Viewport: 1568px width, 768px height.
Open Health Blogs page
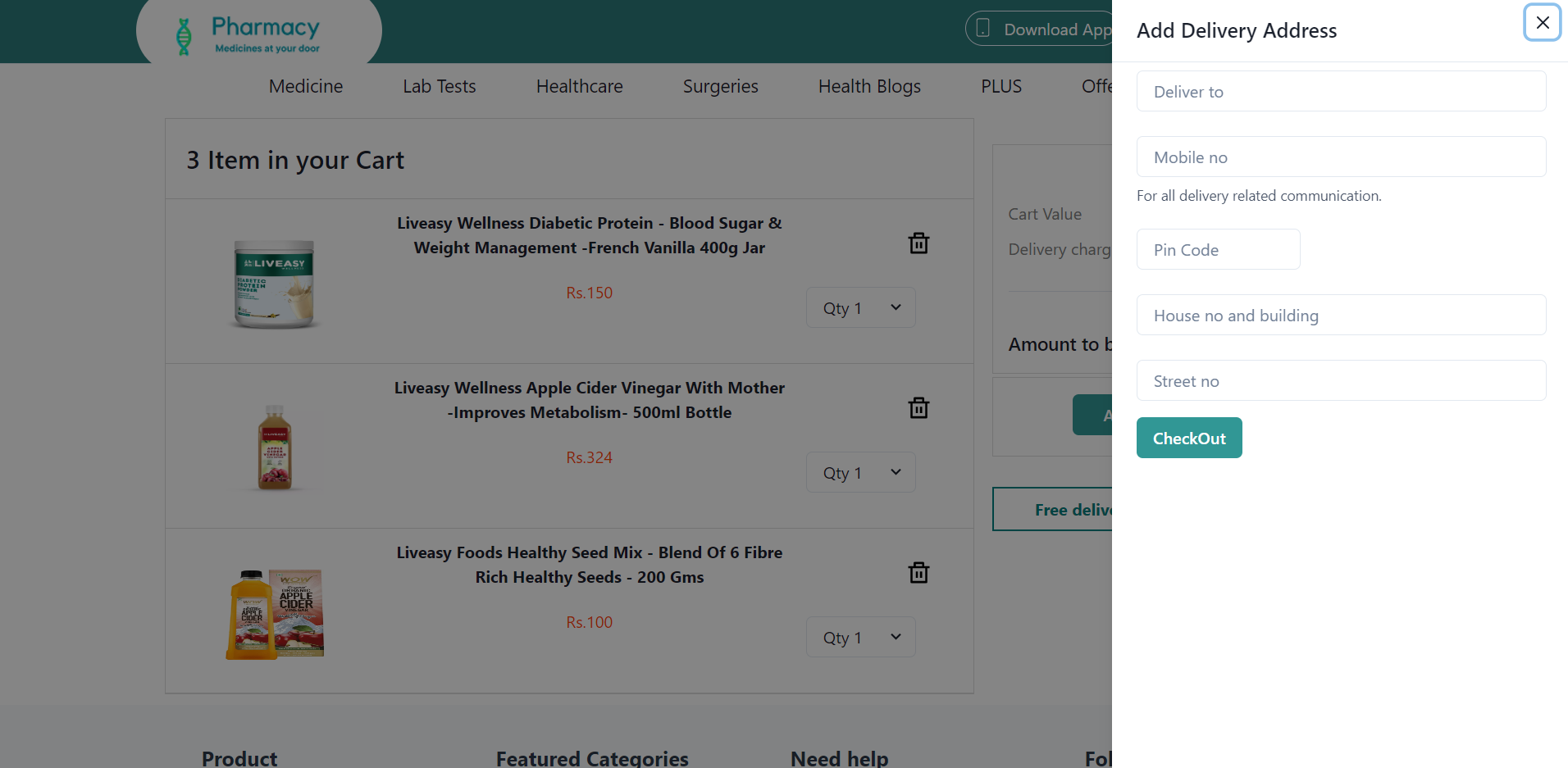click(869, 86)
